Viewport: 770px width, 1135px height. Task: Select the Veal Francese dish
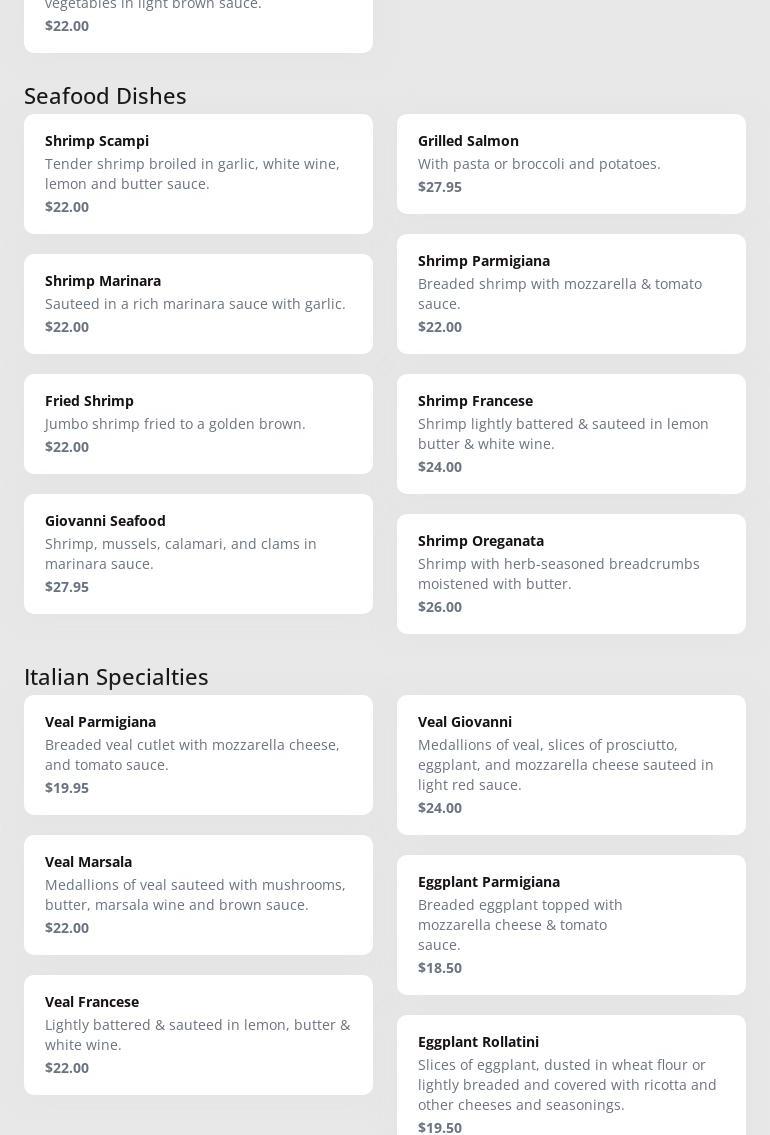click(x=198, y=1034)
